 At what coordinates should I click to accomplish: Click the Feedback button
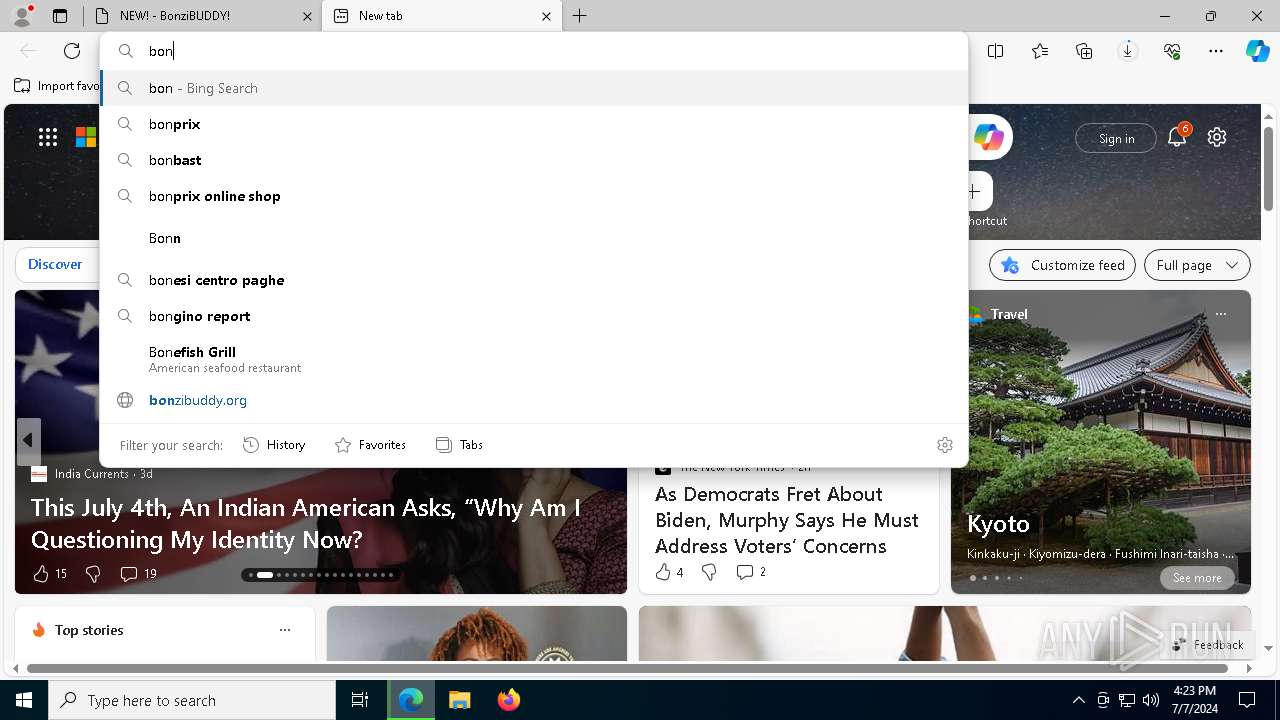click(1208, 645)
